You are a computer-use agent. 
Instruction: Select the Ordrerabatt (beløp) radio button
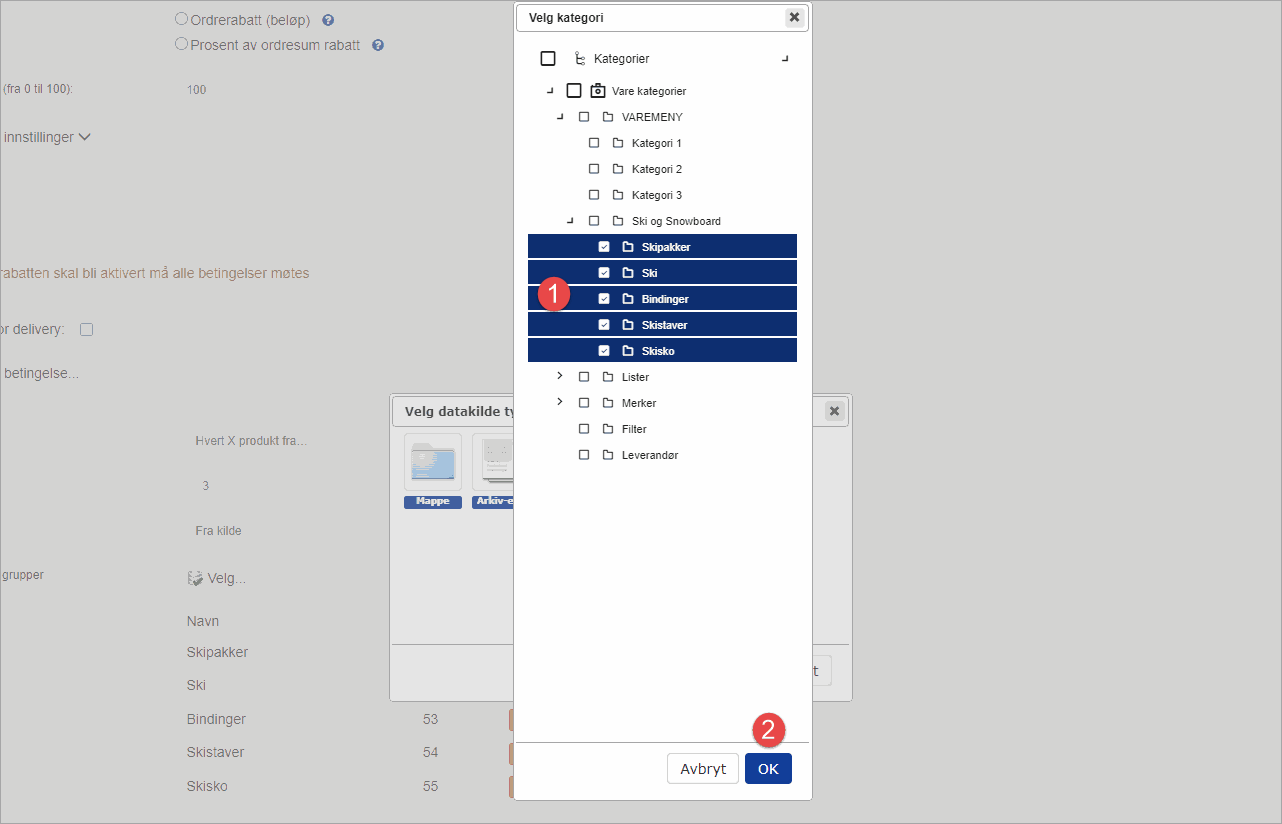pos(181,19)
